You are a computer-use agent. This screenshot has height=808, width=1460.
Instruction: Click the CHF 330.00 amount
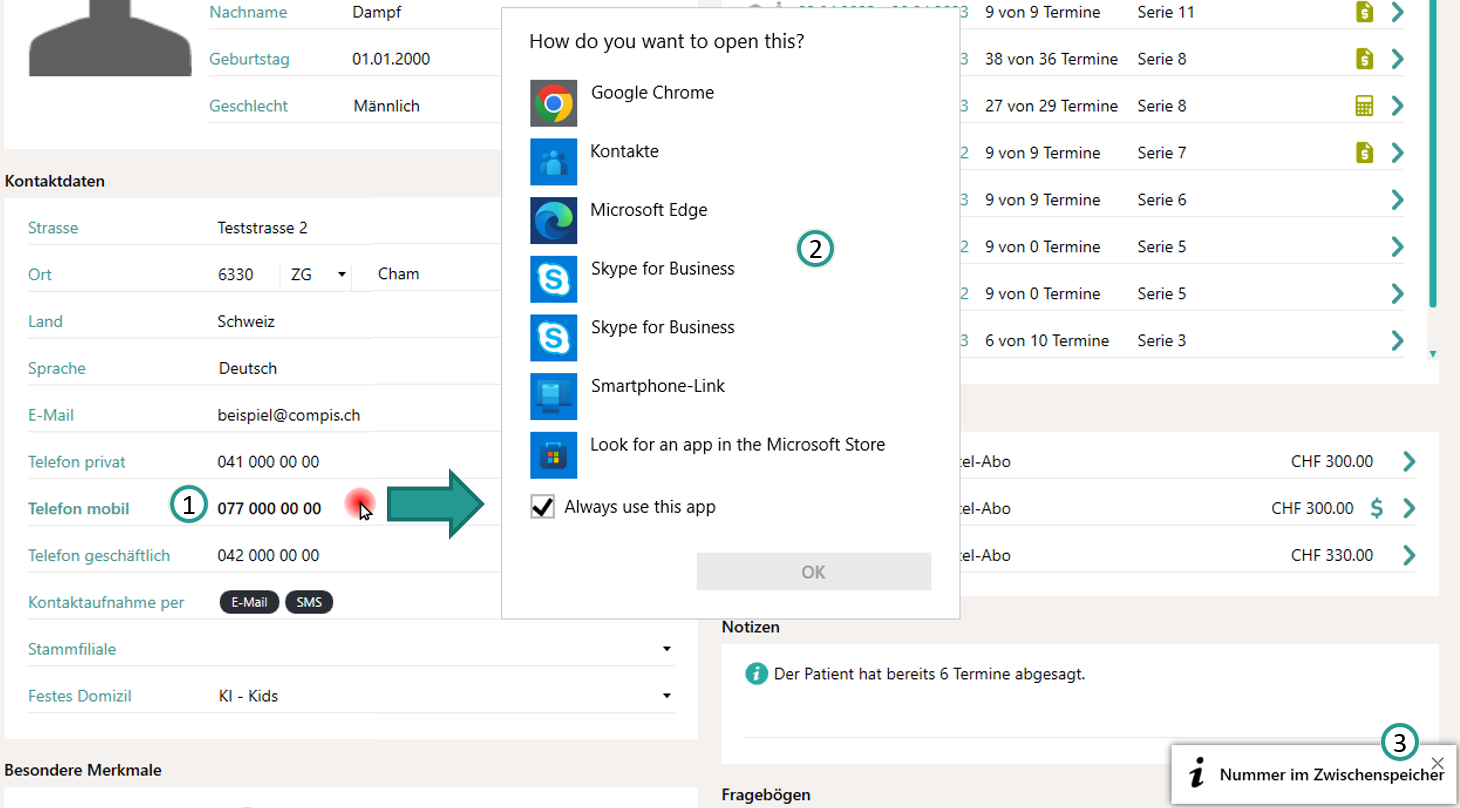coord(1332,555)
